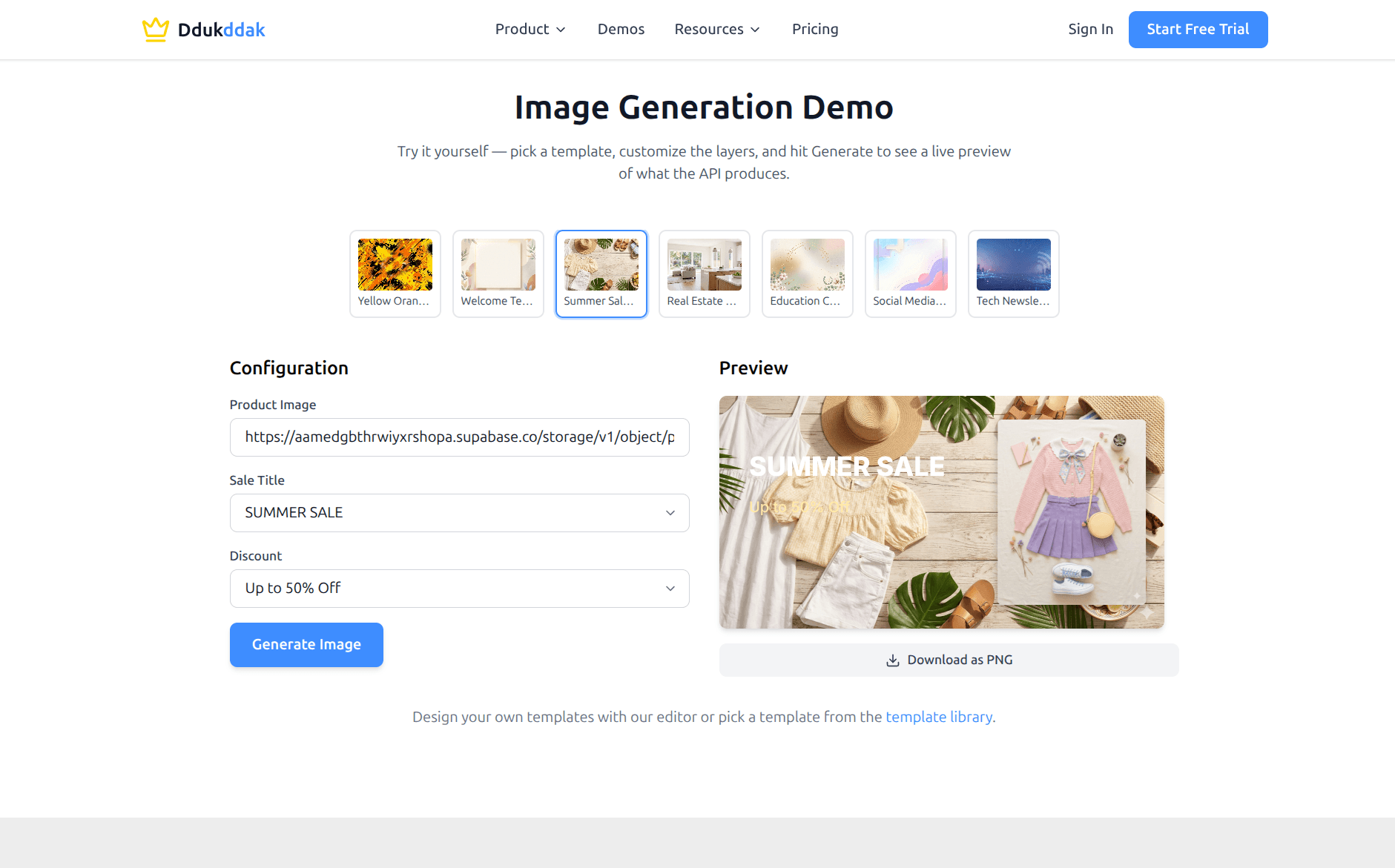The height and width of the screenshot is (868, 1395).
Task: Click the Sign In link
Action: [1090, 29]
